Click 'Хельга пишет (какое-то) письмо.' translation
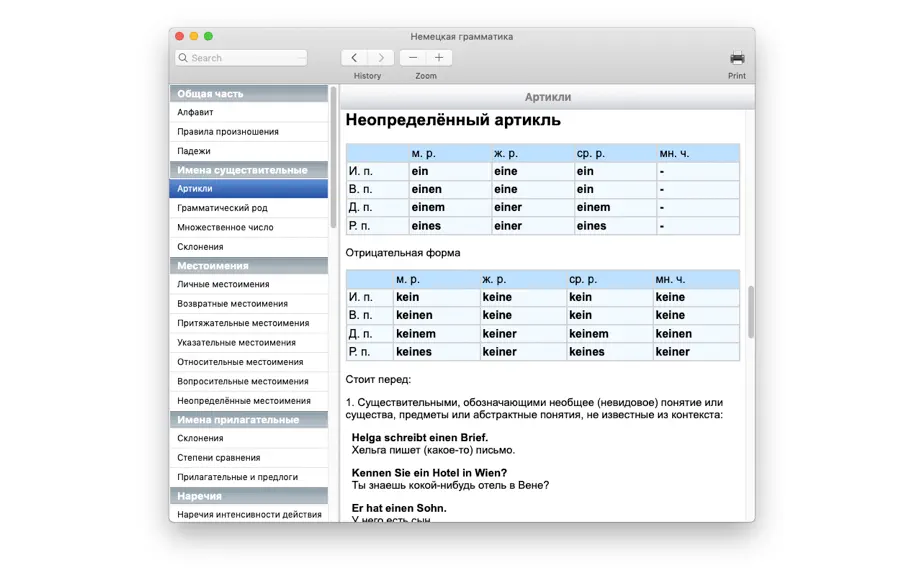The height and width of the screenshot is (576, 922). tap(433, 450)
